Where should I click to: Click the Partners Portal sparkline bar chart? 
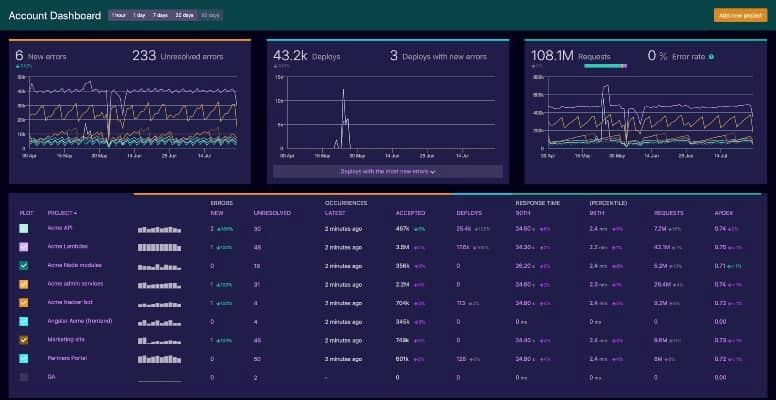pos(159,358)
